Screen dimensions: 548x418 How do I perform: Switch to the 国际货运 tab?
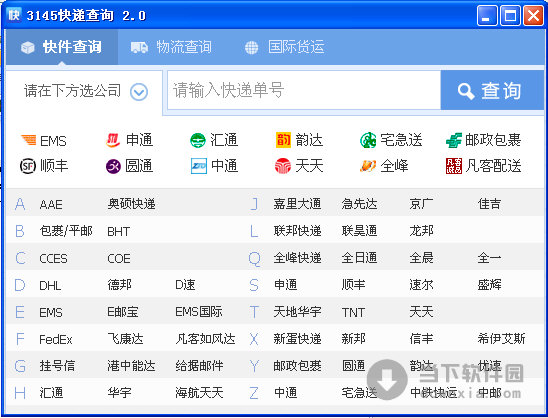284,47
